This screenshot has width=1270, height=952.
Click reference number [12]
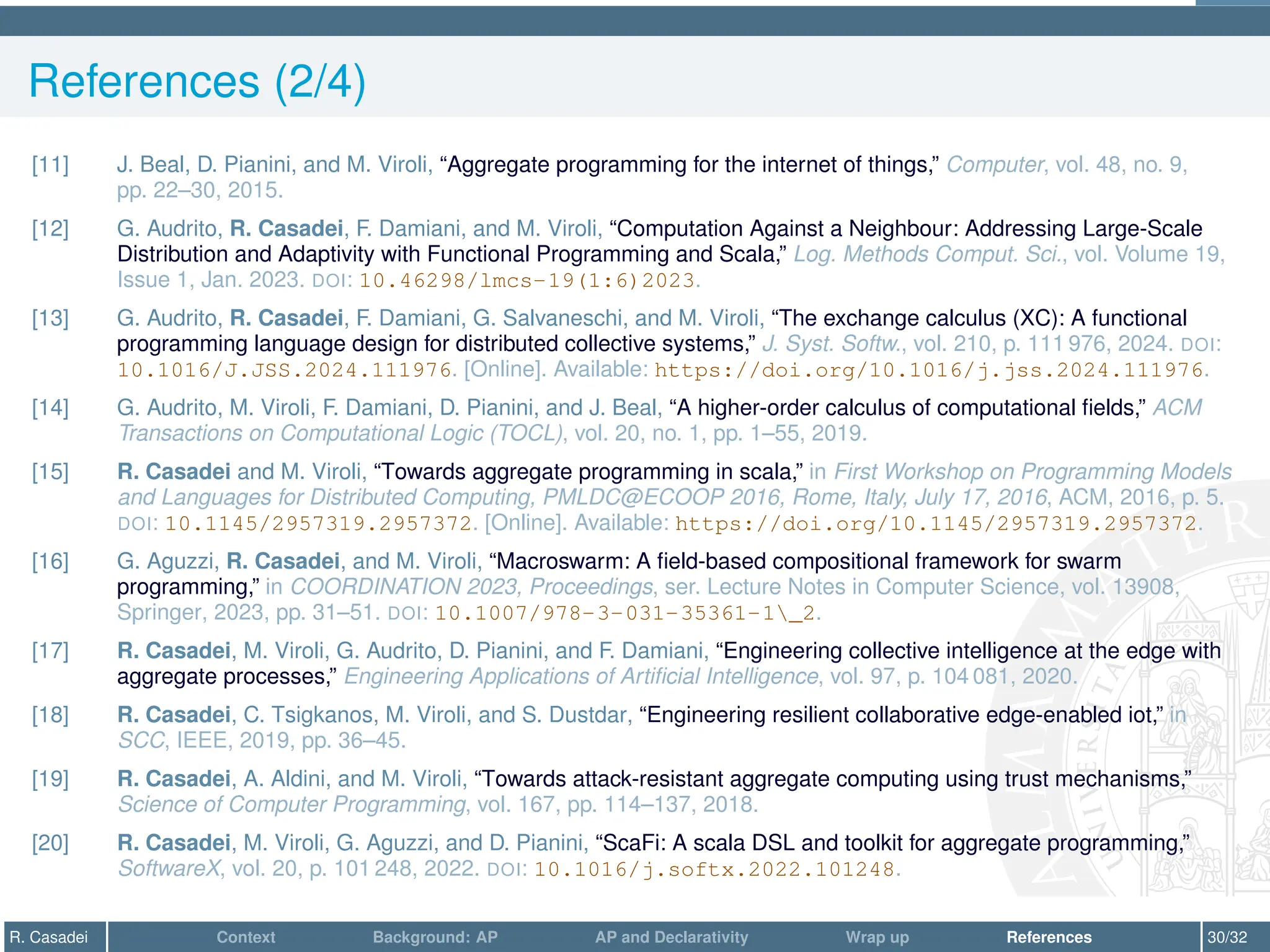click(50, 229)
